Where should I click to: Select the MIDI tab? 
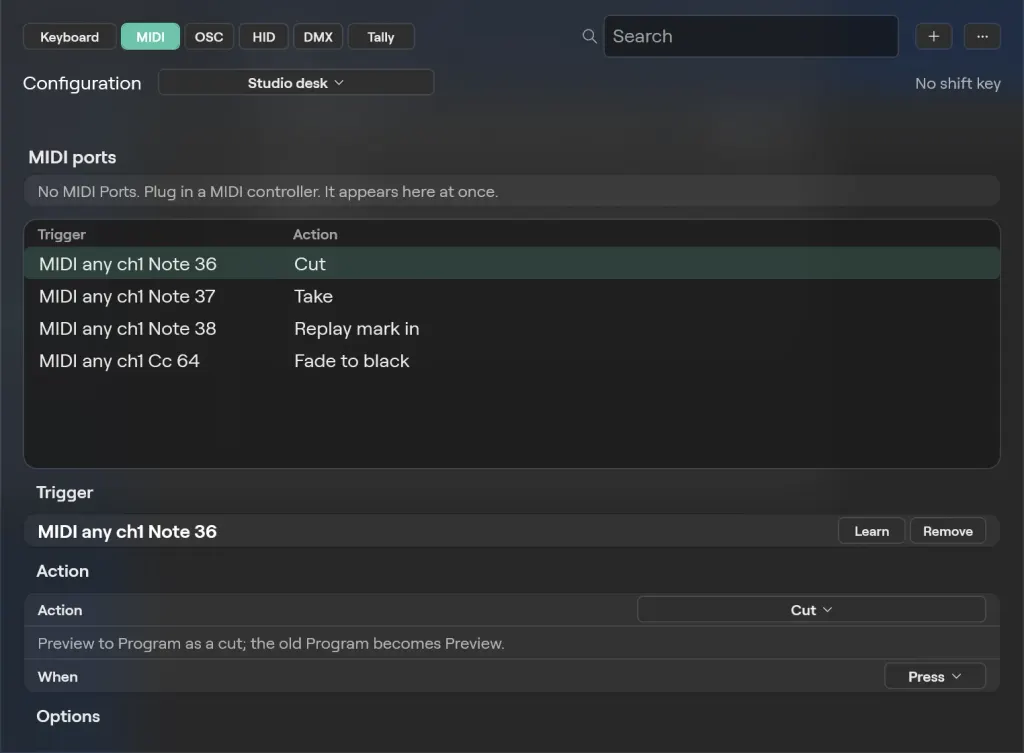point(150,37)
